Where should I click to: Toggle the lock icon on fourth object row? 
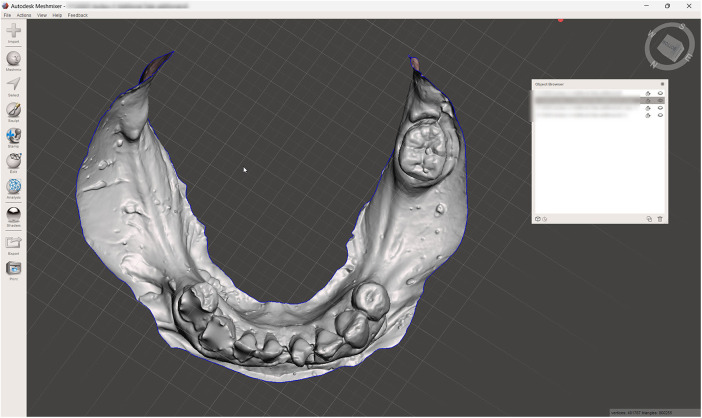(647, 115)
